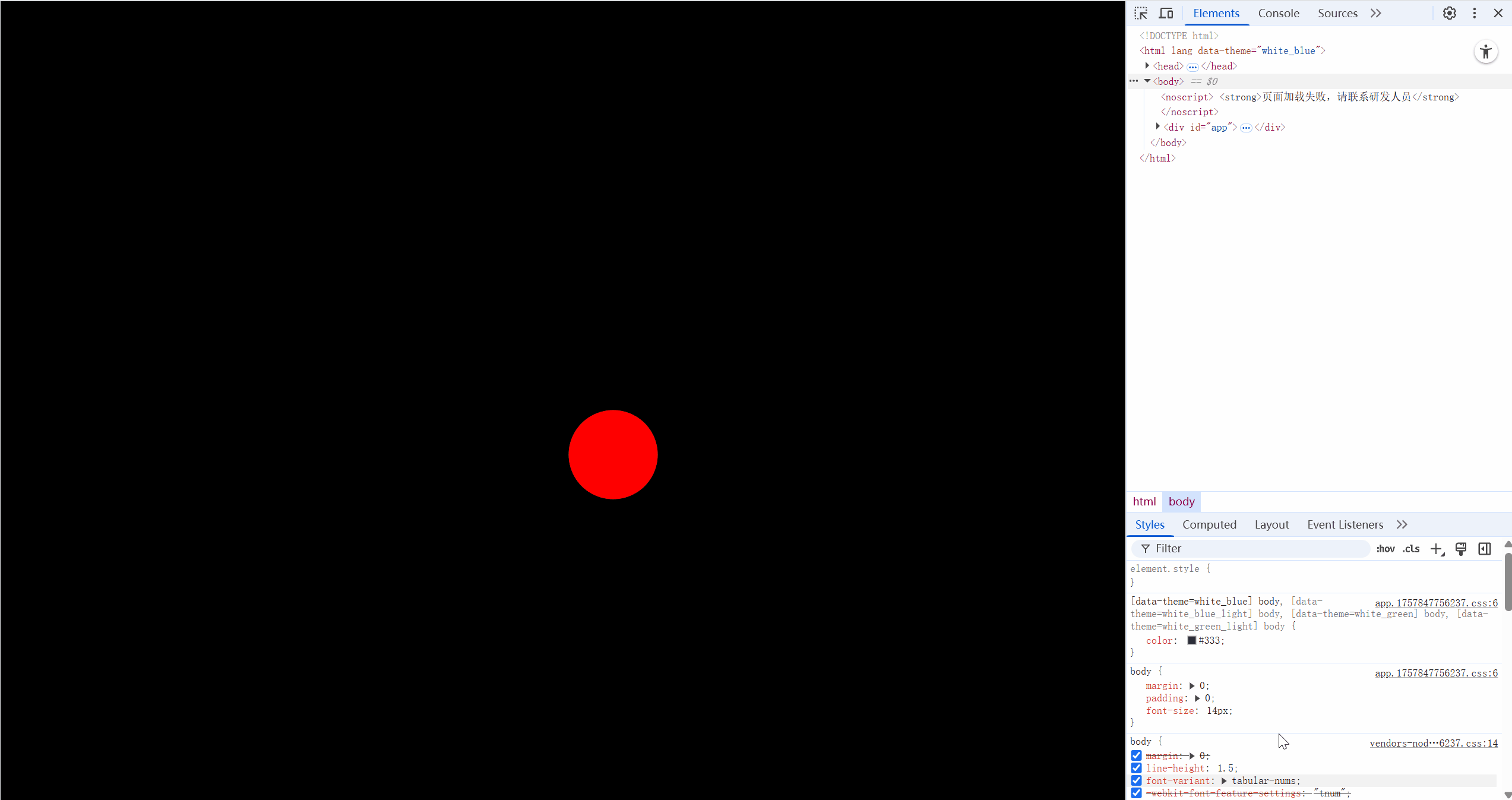The height and width of the screenshot is (800, 1512).
Task: Toggle the device toolbar icon
Action: (1166, 13)
